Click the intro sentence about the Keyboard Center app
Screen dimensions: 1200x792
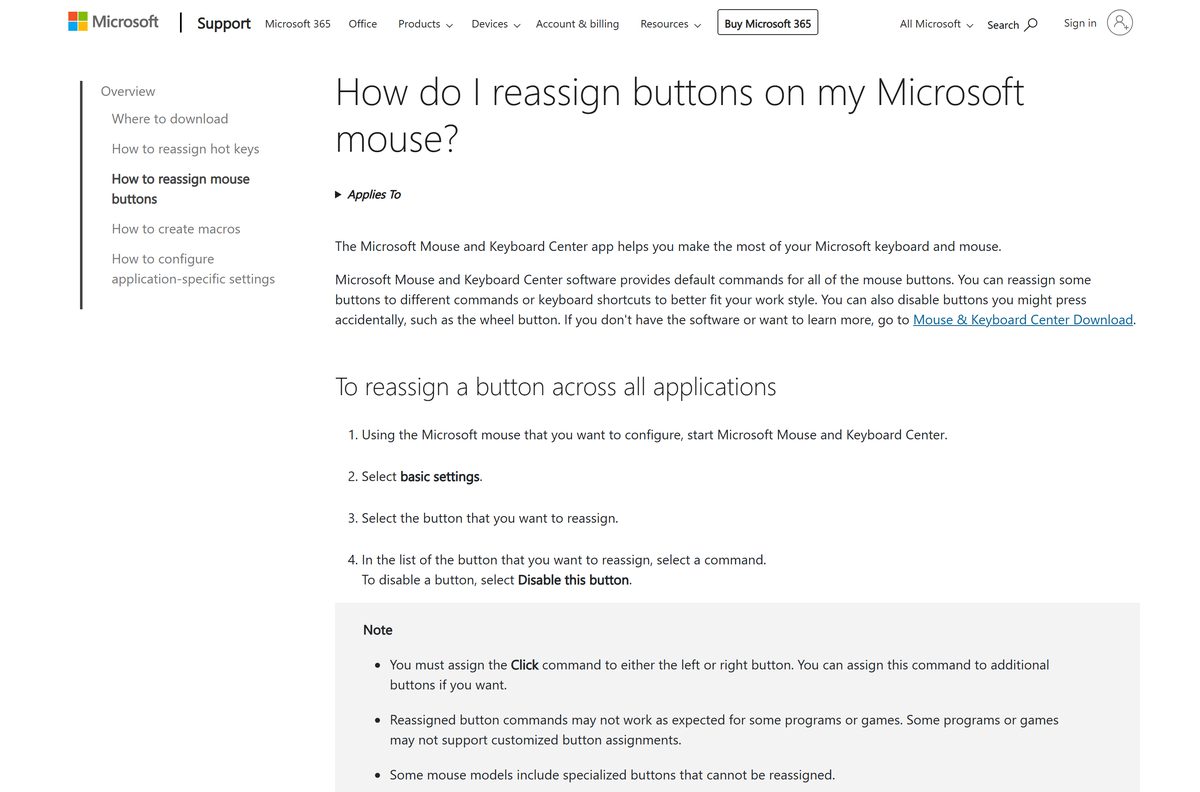tap(668, 246)
